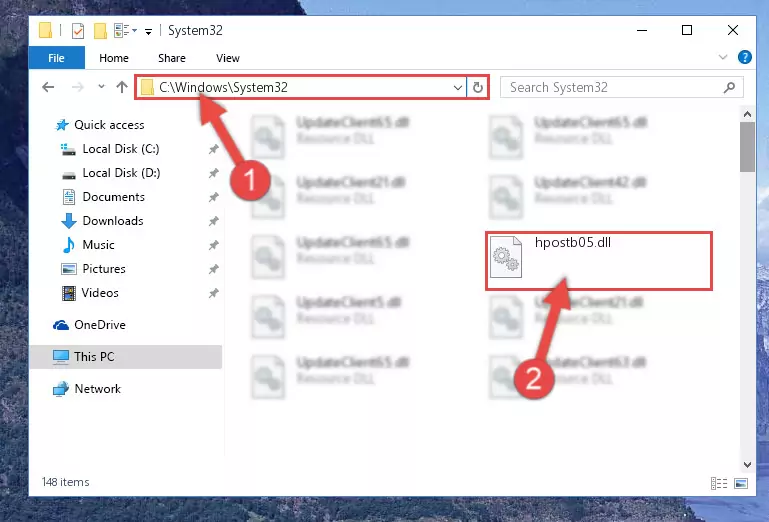Minimize the System32 window
769x522 pixels.
coord(642,30)
